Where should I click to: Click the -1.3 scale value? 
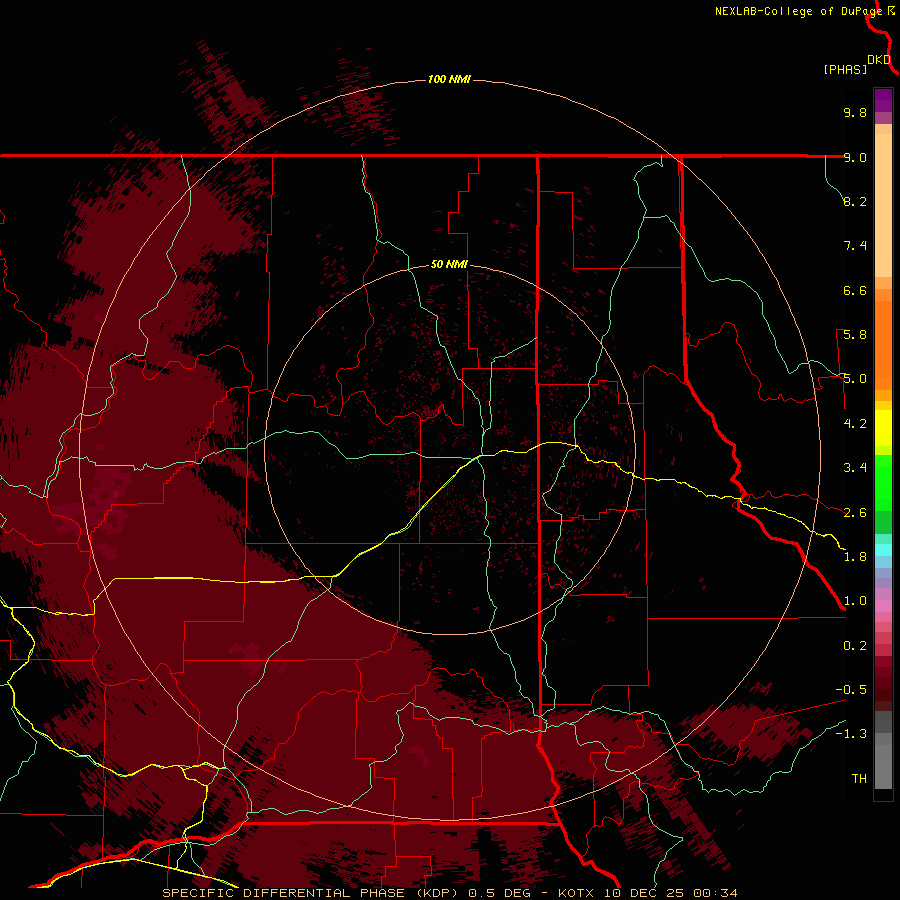[851, 734]
